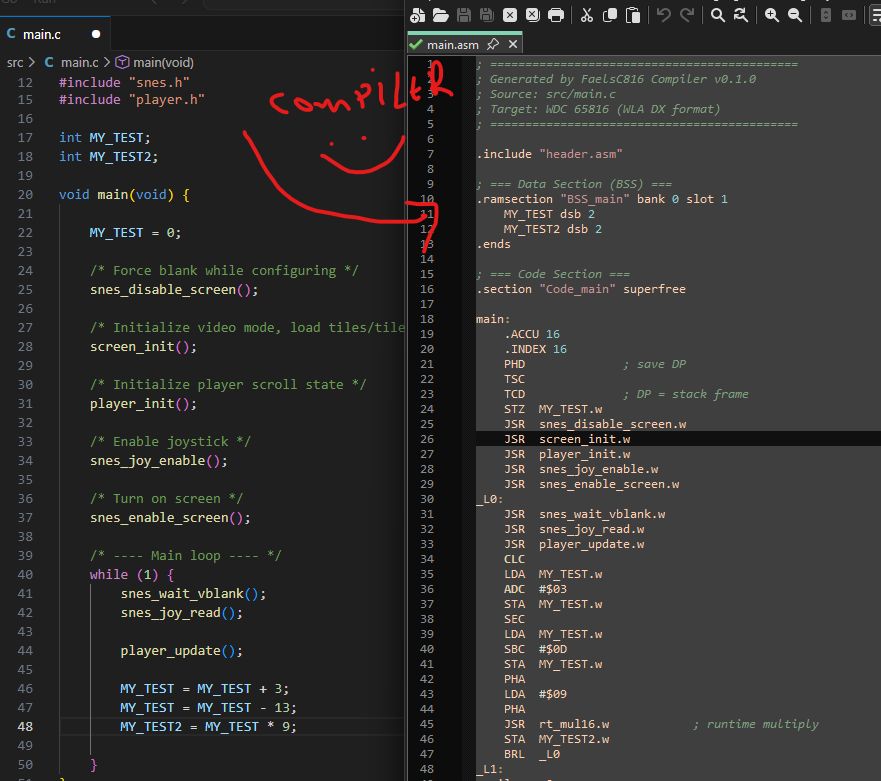Click the Redo arrow icon
This screenshot has height=781, width=881.
(x=687, y=15)
